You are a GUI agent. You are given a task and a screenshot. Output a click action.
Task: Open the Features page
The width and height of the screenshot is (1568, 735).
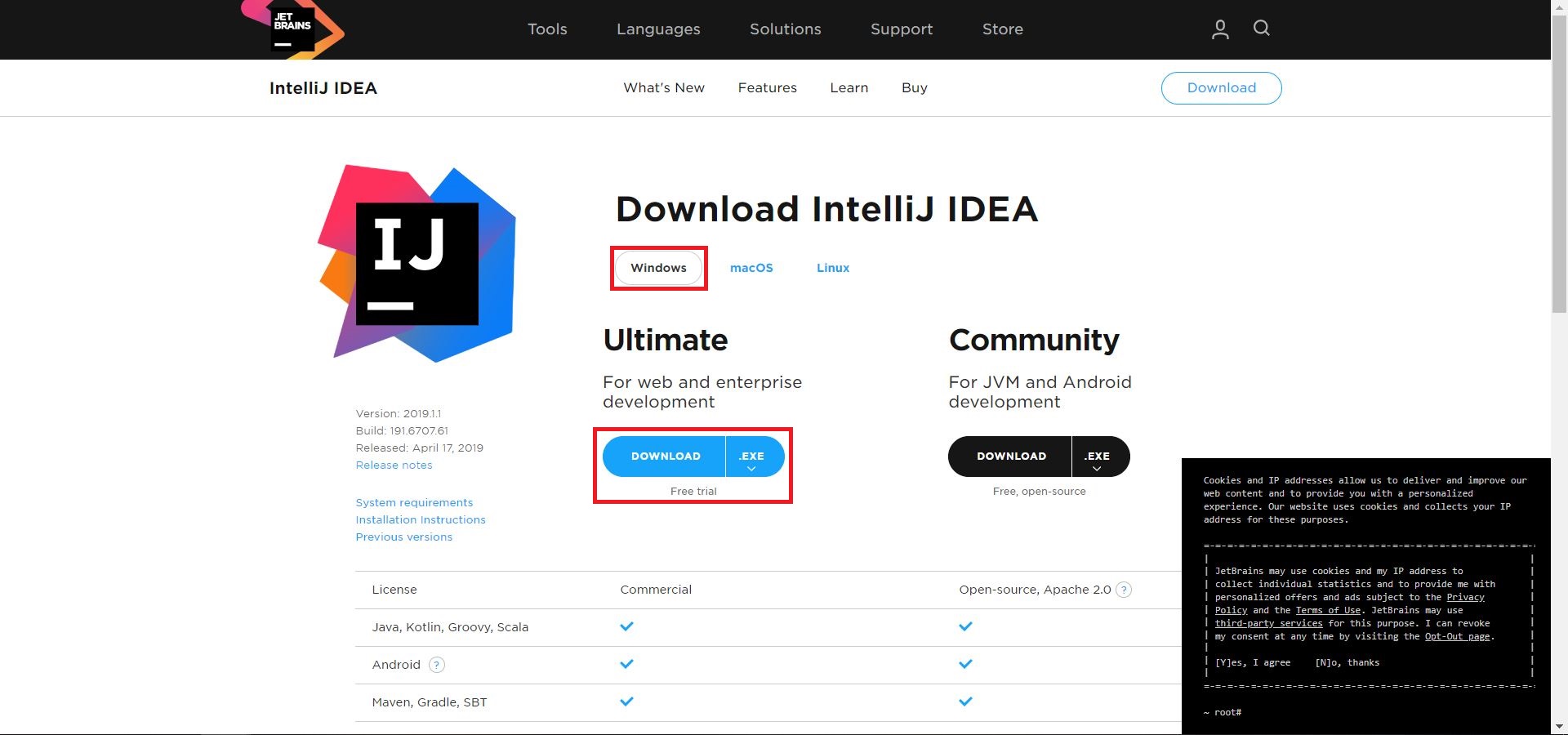767,87
